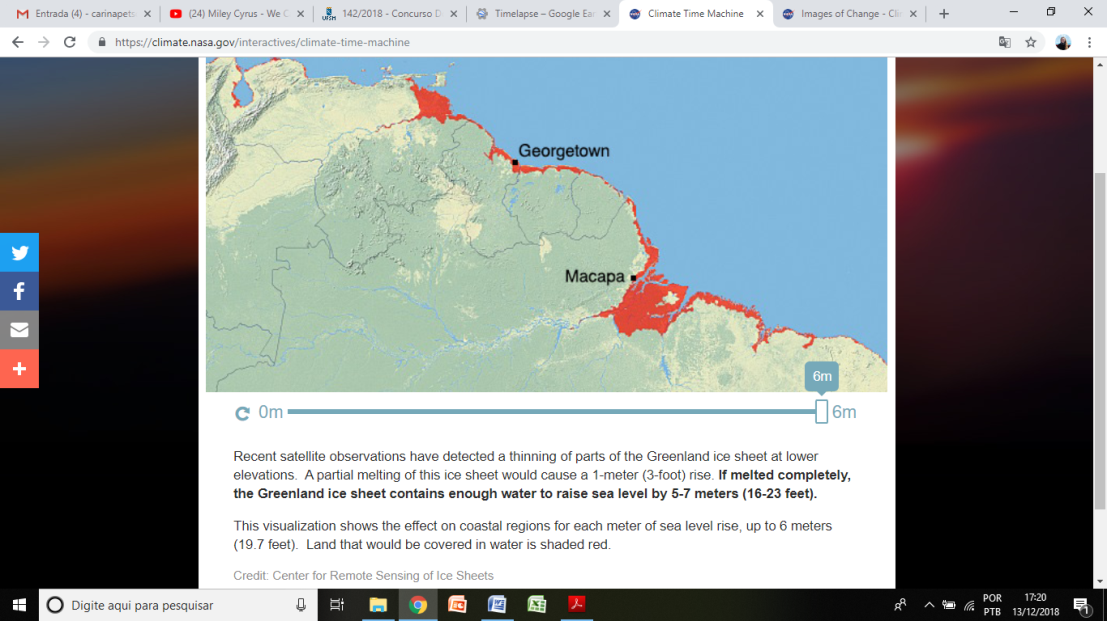Share page via email envelope icon
Viewport: 1107px width, 621px height.
click(19, 330)
